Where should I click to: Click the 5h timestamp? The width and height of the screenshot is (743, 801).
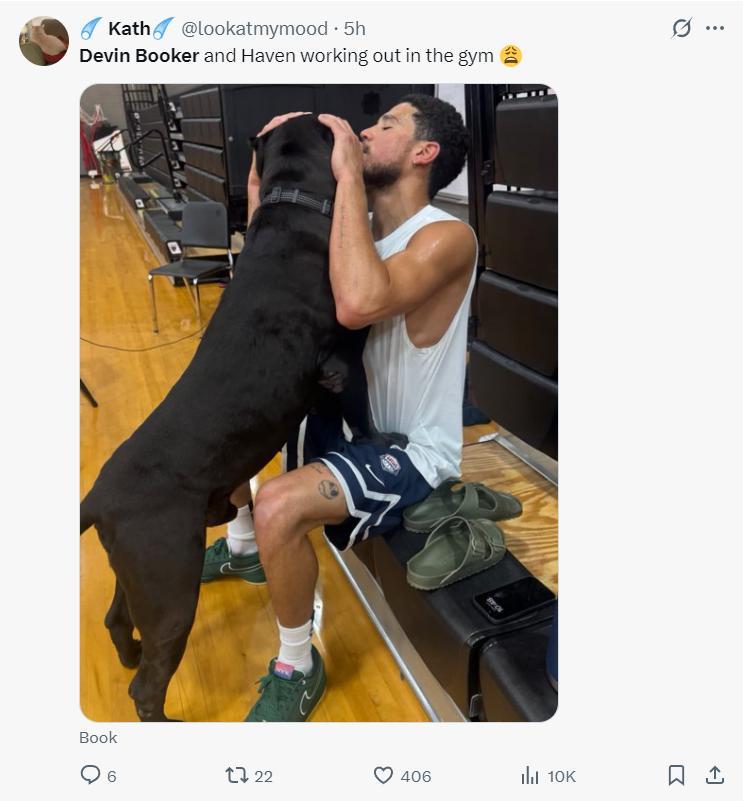[355, 28]
